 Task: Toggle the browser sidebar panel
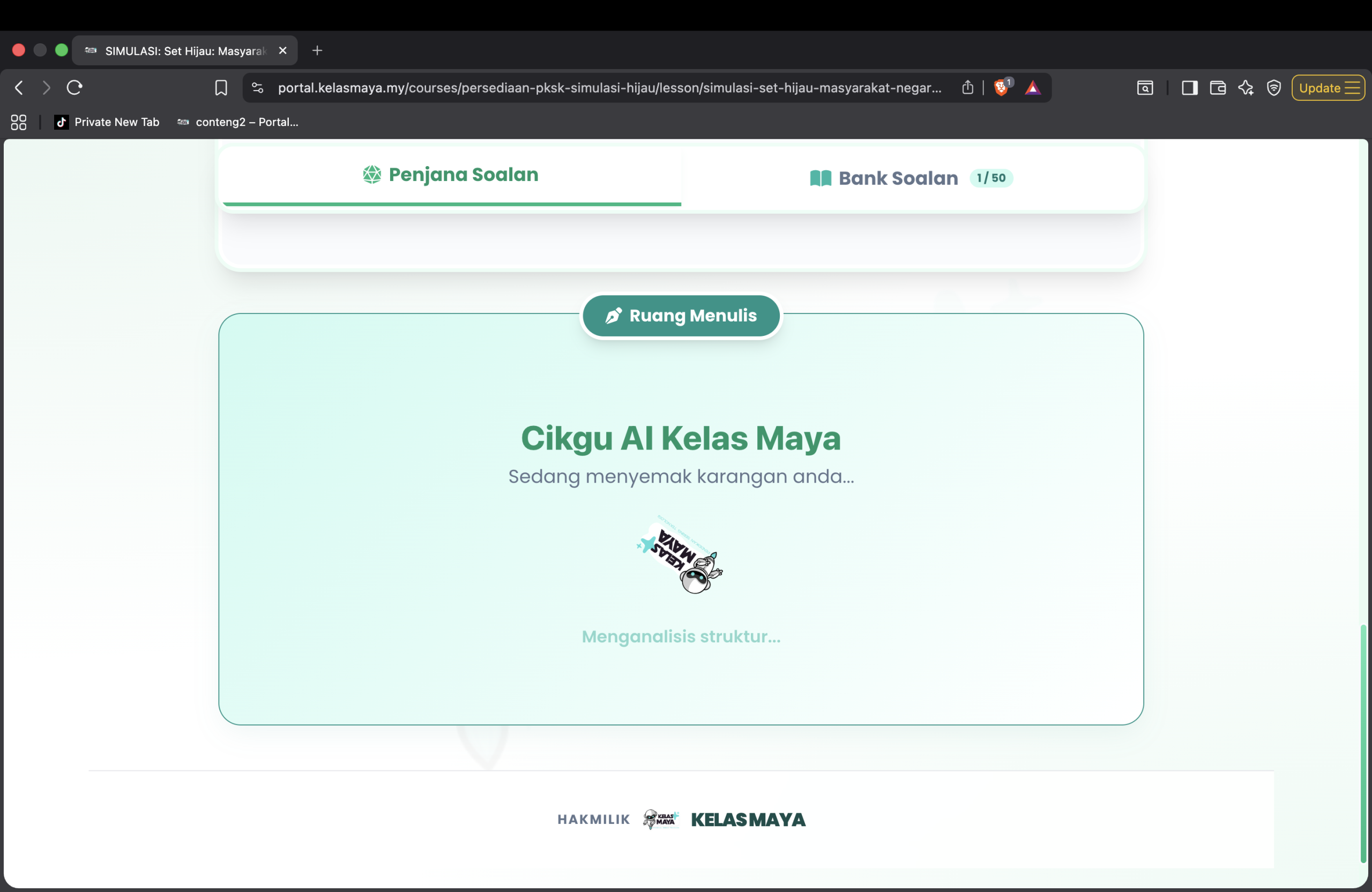[1190, 87]
